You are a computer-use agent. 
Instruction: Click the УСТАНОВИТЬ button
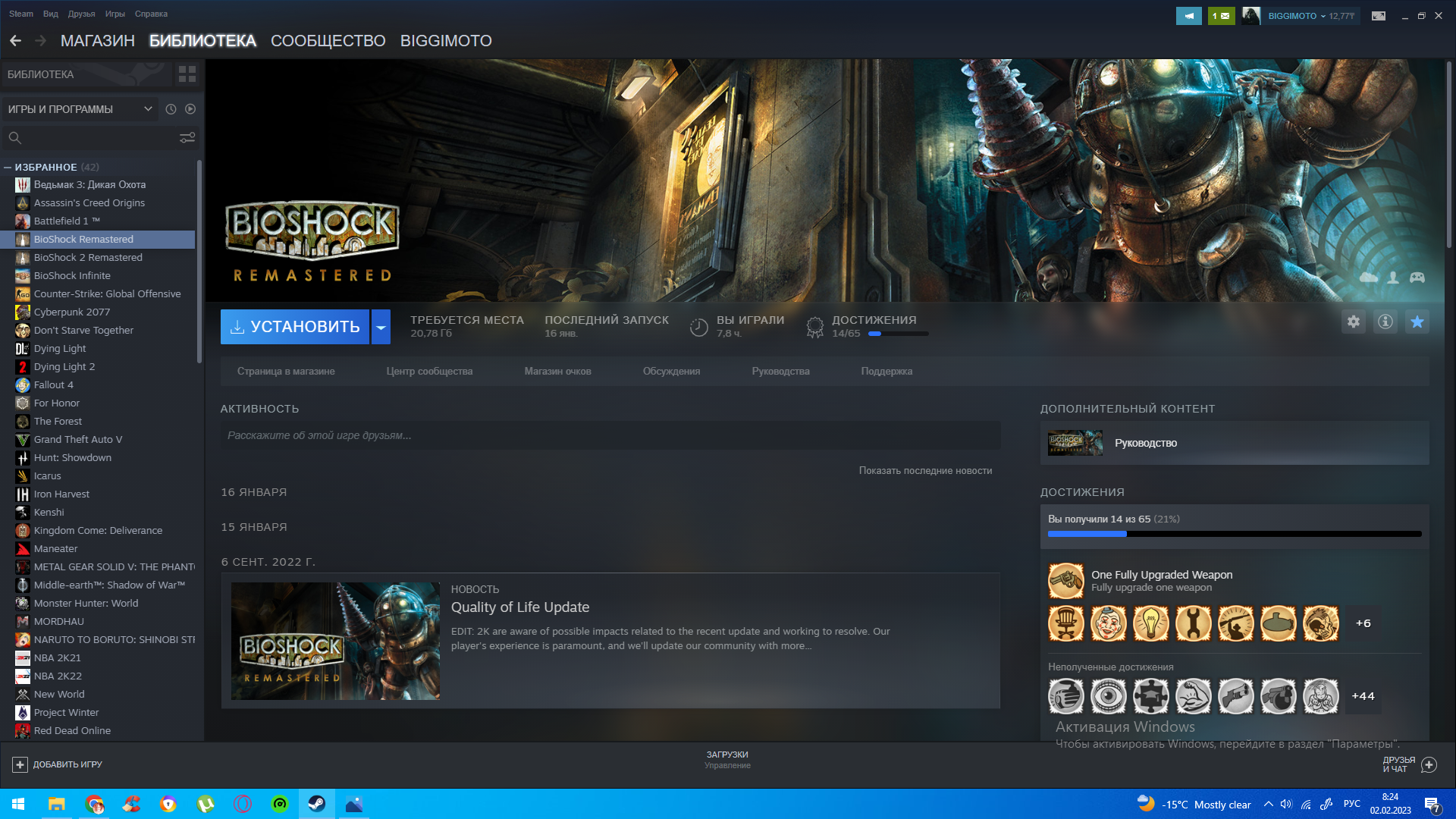[x=295, y=327]
